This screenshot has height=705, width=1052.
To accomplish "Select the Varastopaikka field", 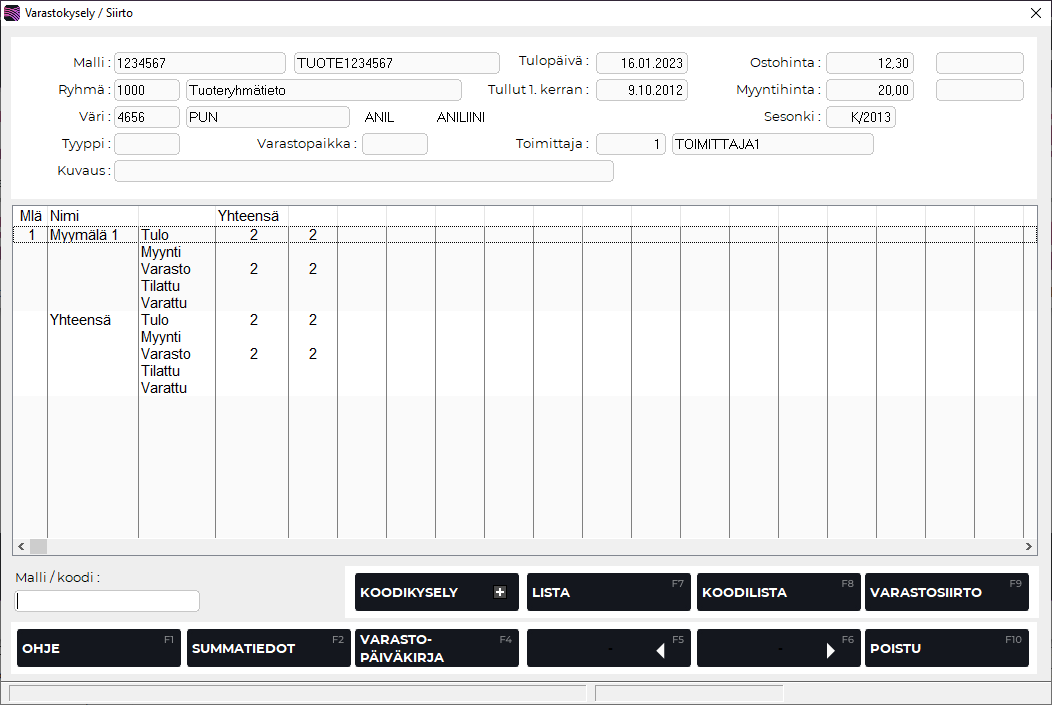I will pyautogui.click(x=394, y=144).
